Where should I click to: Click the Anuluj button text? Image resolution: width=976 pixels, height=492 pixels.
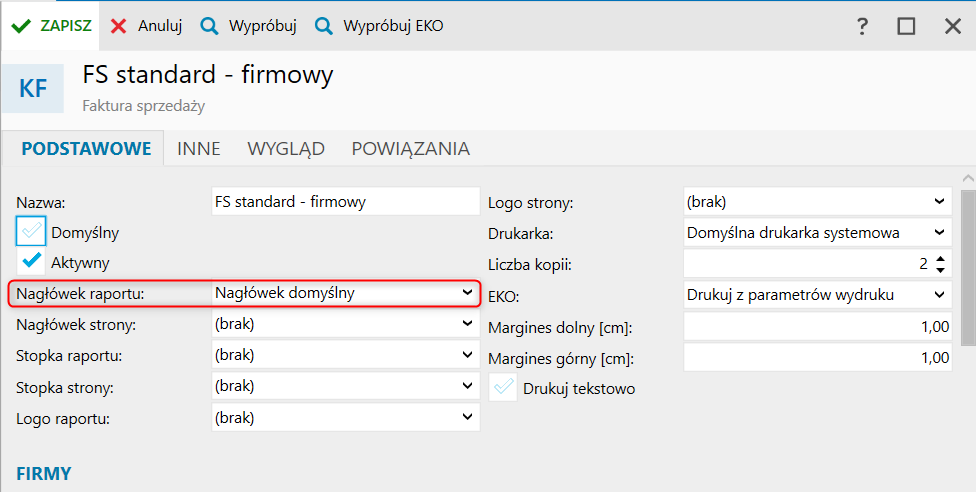pyautogui.click(x=160, y=26)
